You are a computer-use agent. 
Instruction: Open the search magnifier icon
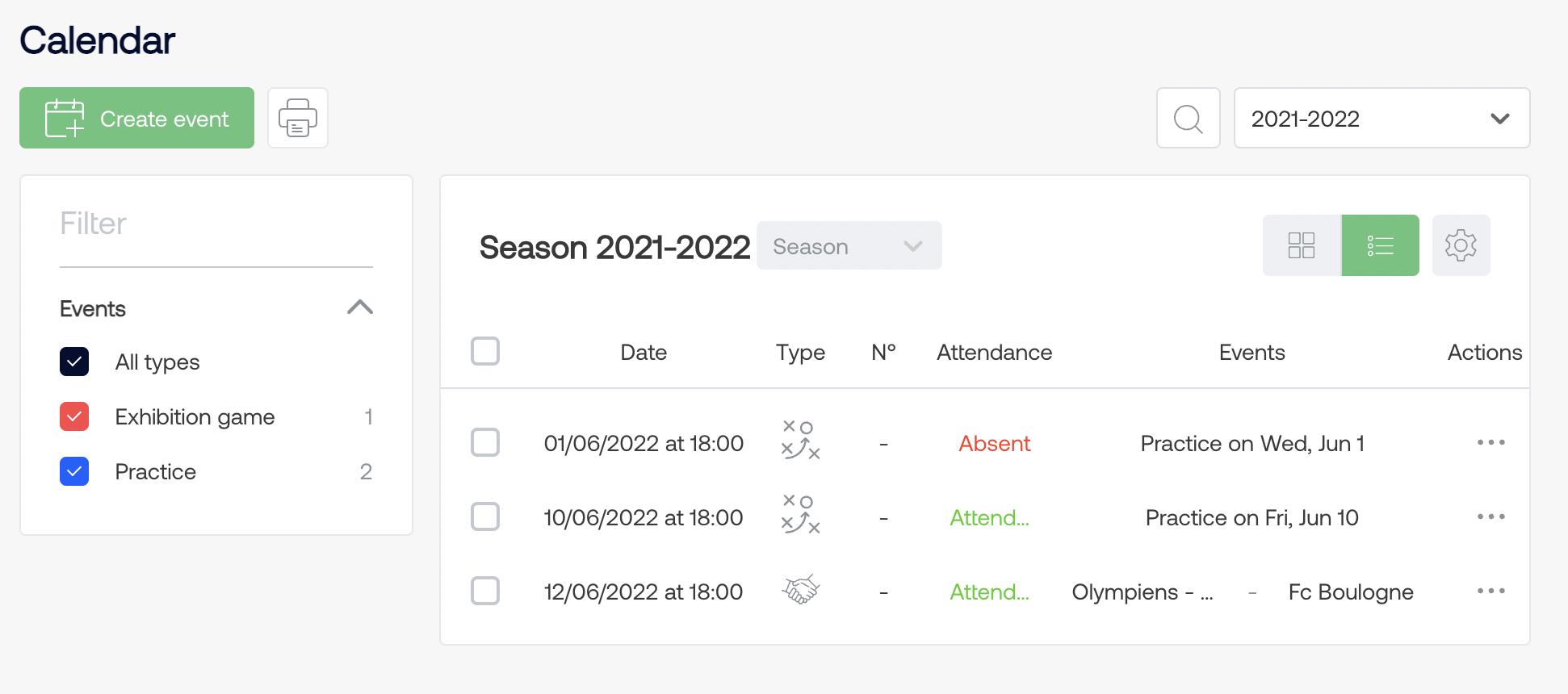(1188, 118)
